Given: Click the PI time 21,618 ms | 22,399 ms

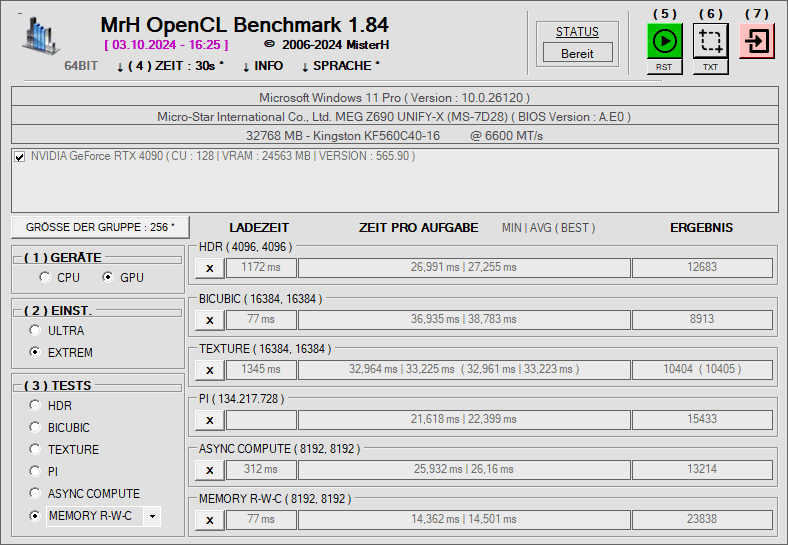Looking at the screenshot, I should pos(464,419).
